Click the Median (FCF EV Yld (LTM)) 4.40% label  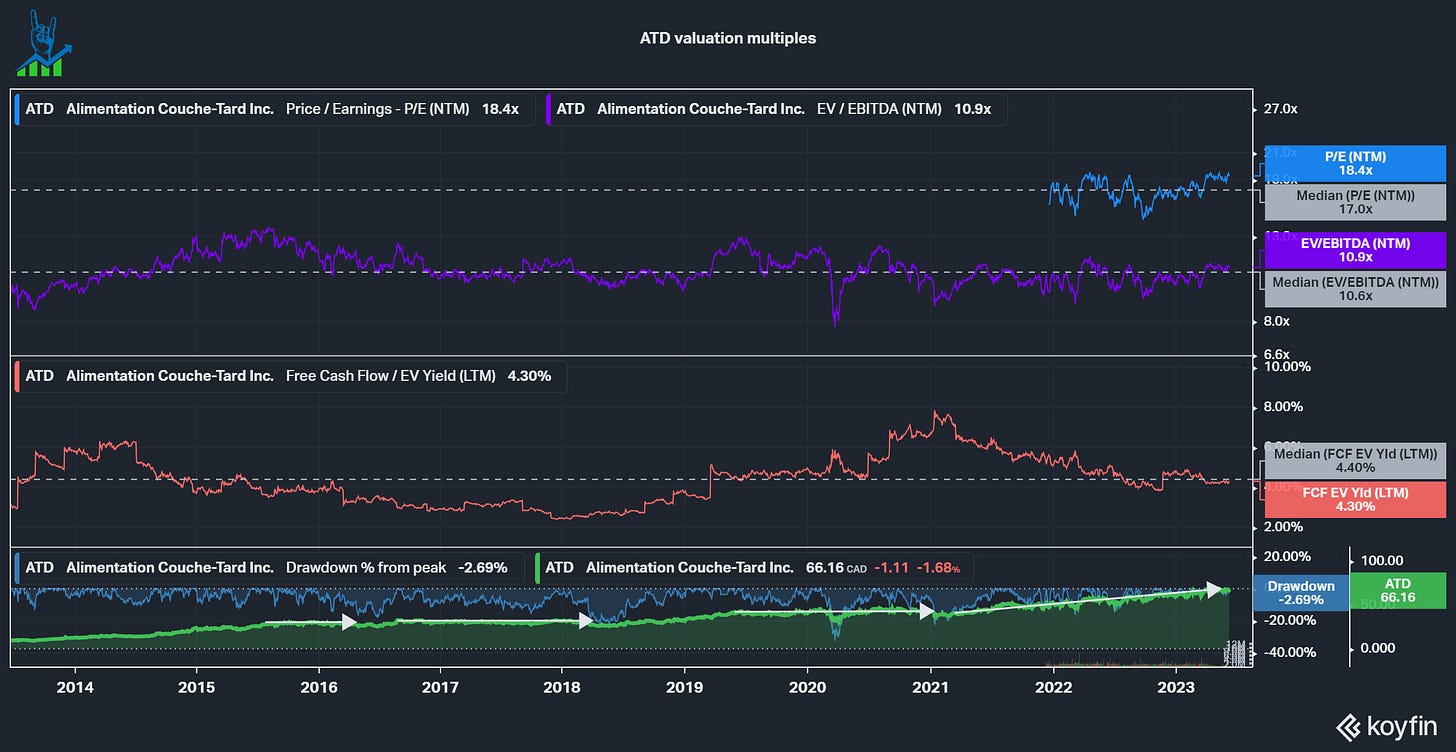click(1355, 460)
